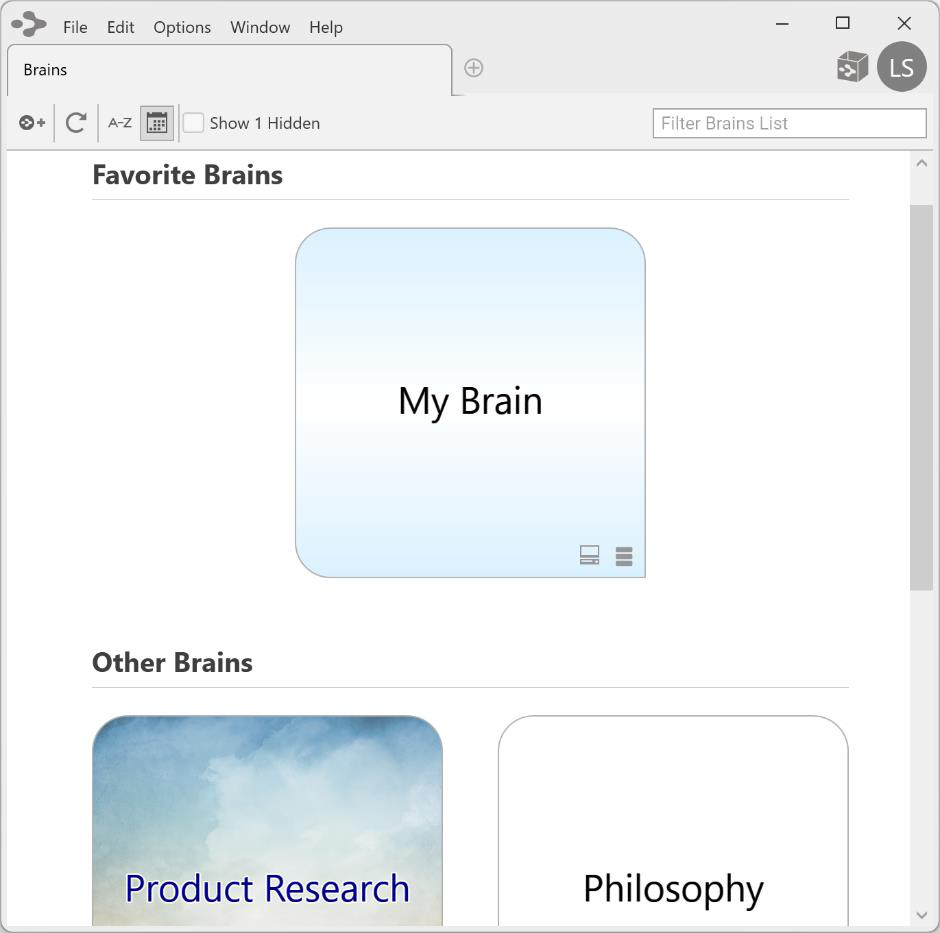The width and height of the screenshot is (940, 933).
Task: Click the brain box icon beside avatar
Action: point(852,67)
